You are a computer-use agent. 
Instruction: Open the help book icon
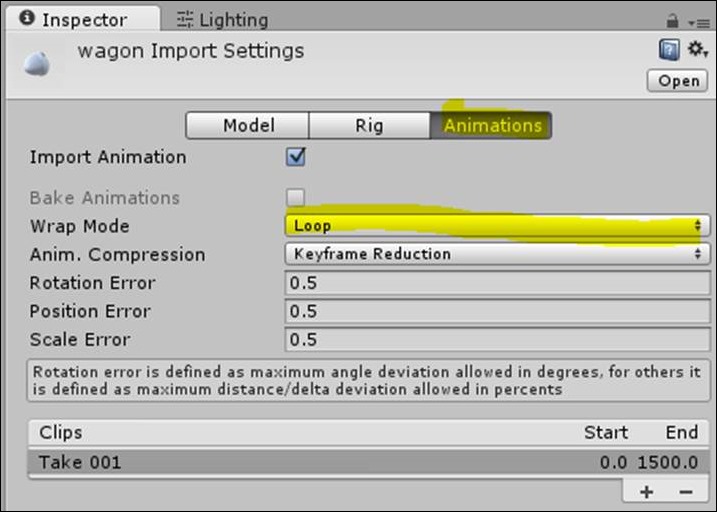pyautogui.click(x=669, y=49)
